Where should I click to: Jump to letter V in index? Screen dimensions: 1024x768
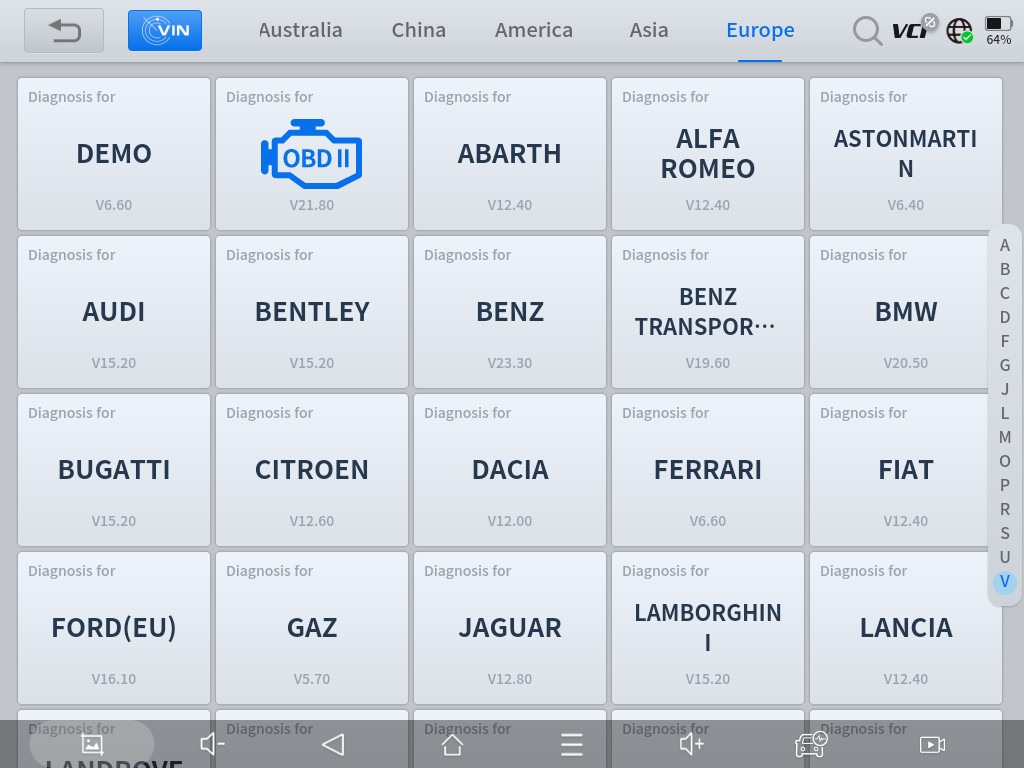point(1004,581)
